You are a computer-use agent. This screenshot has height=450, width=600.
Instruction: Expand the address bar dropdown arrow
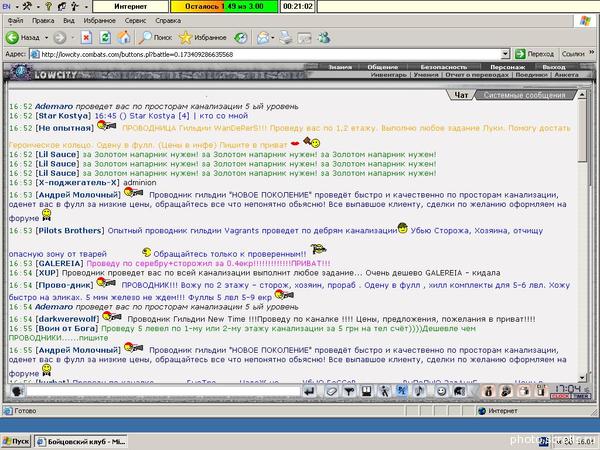(x=505, y=54)
